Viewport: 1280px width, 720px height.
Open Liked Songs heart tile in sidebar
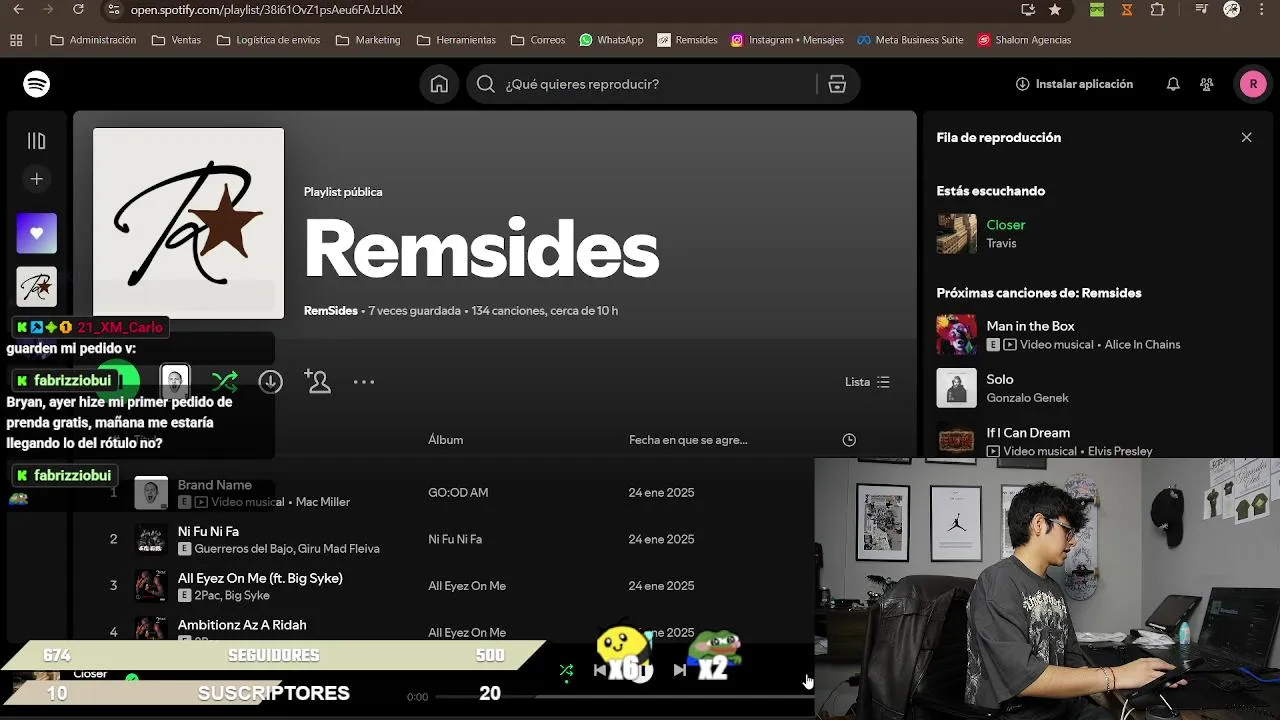[37, 233]
